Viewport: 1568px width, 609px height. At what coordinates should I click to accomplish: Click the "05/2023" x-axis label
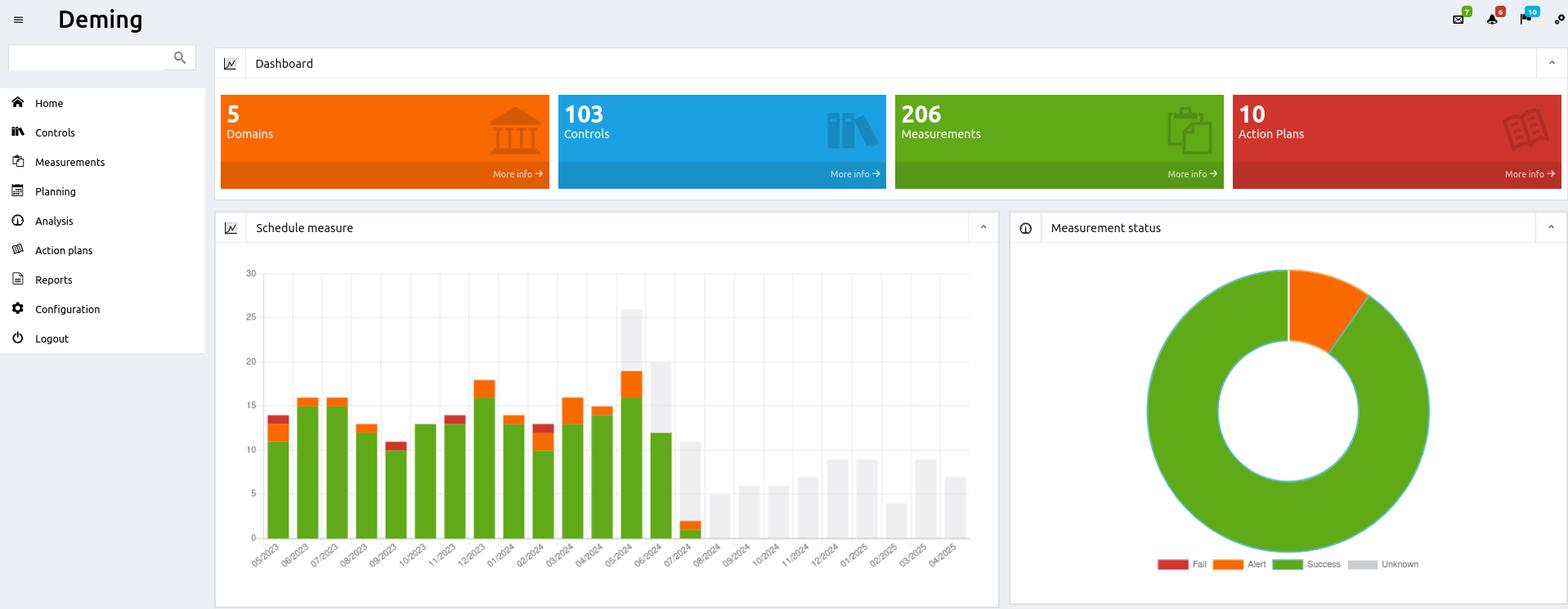point(266,555)
